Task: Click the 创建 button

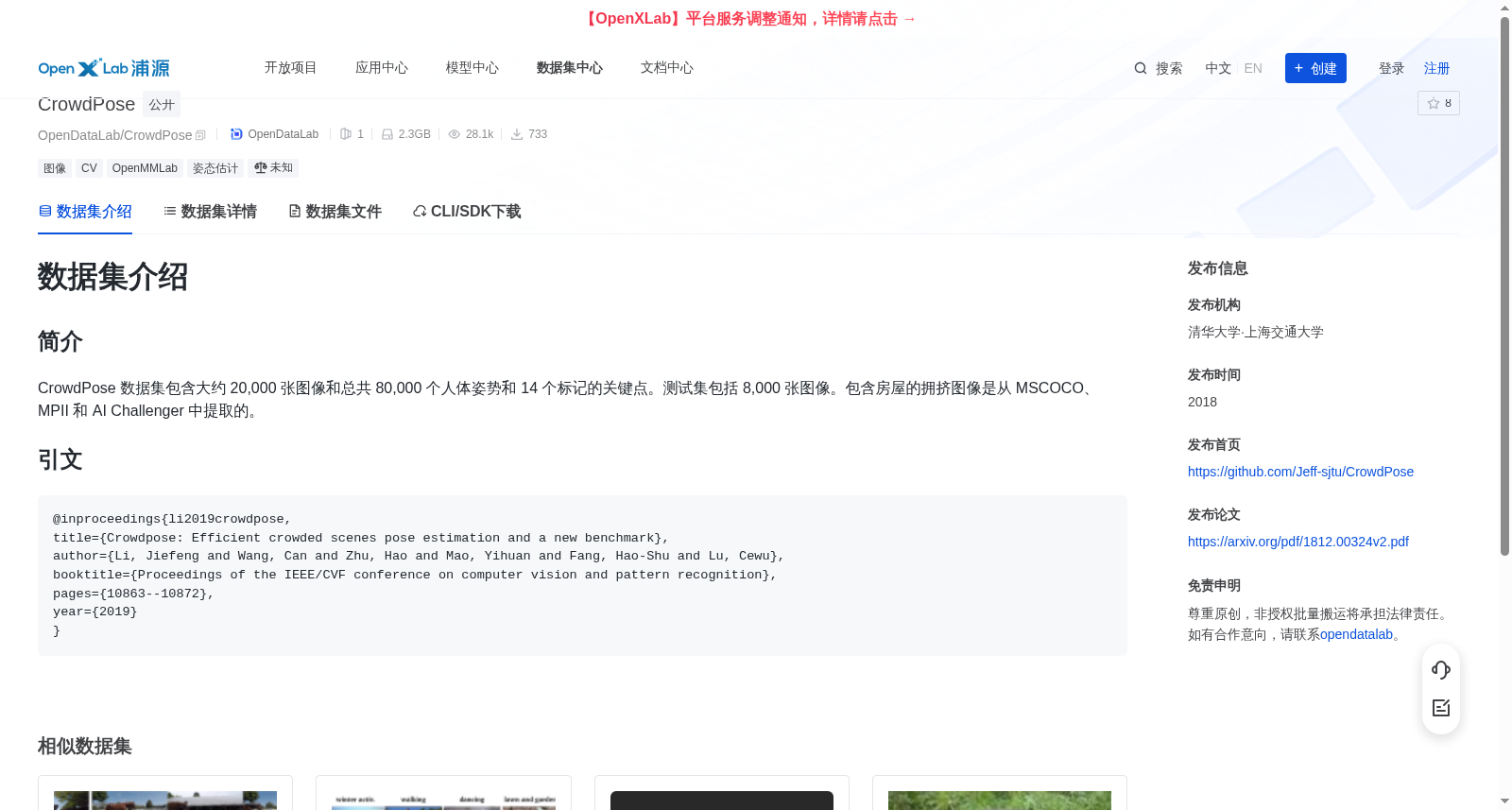Action: click(x=1315, y=68)
